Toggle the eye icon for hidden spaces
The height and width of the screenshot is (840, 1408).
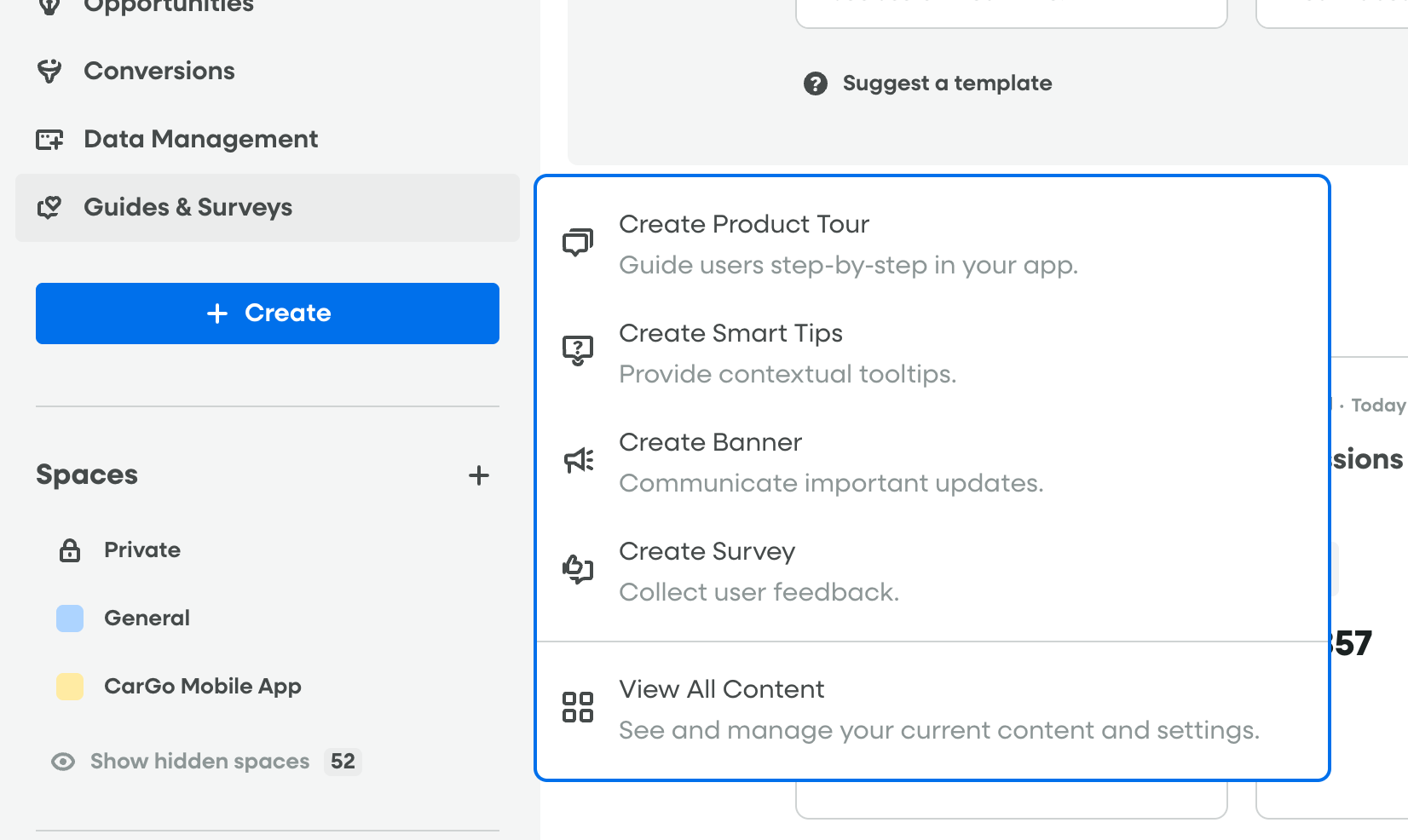tap(63, 762)
